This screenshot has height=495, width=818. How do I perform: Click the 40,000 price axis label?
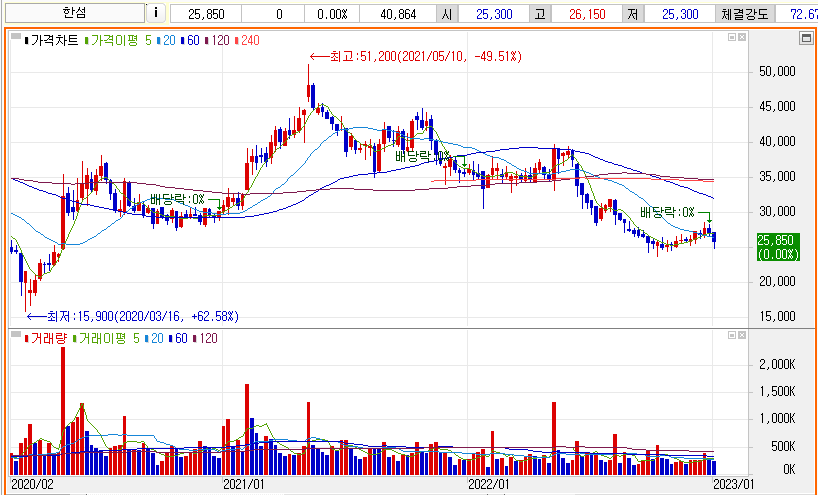[x=776, y=142]
